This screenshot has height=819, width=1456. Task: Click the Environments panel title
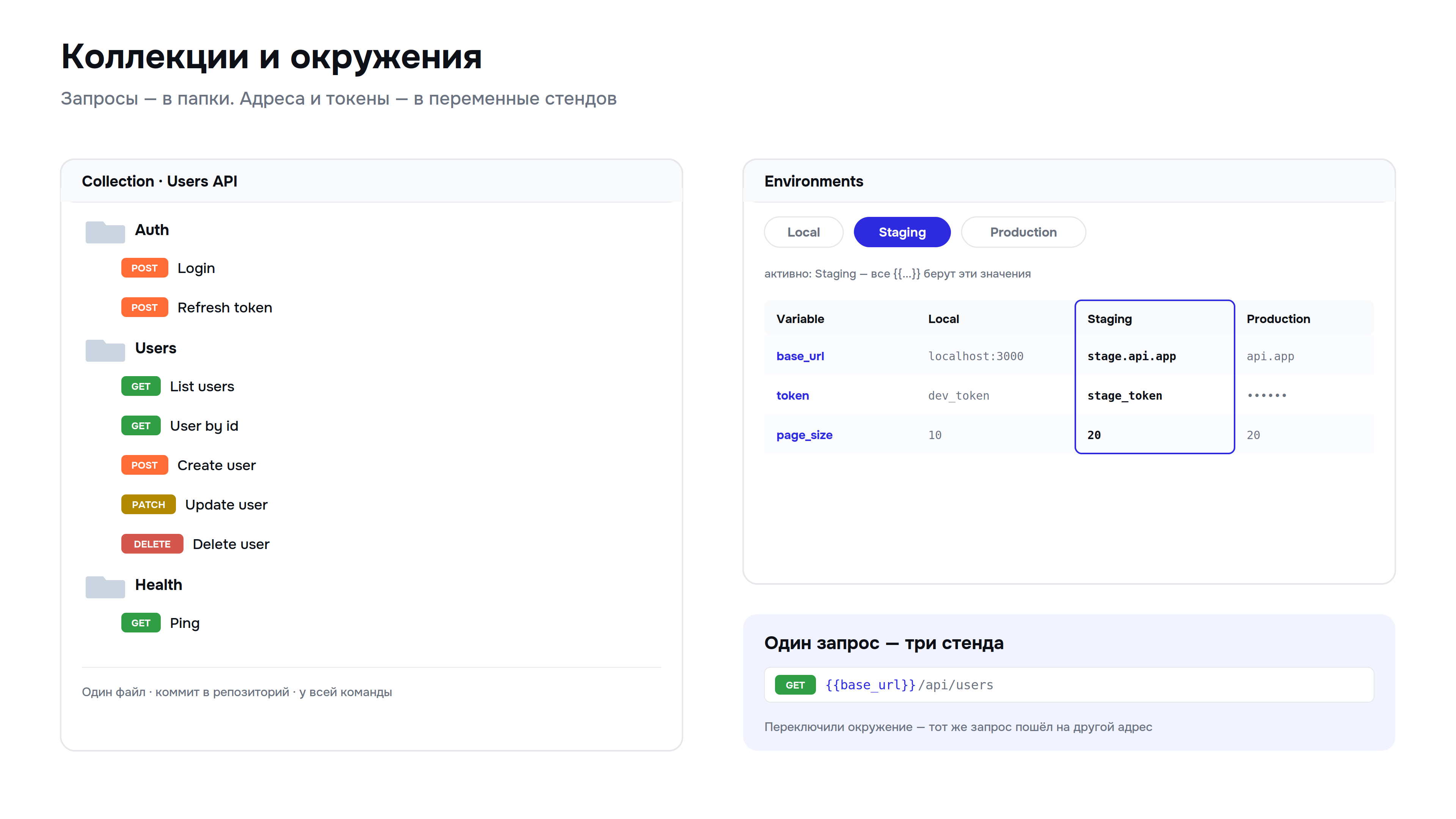click(x=814, y=182)
